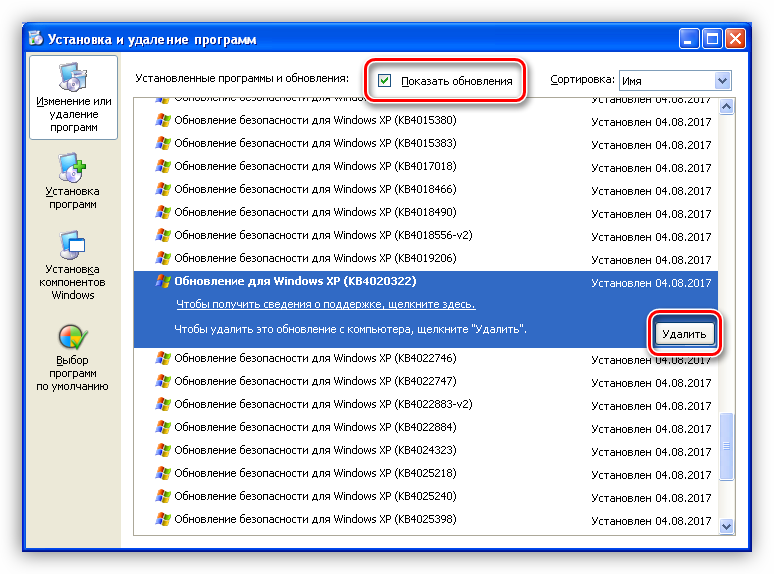The height and width of the screenshot is (574, 774).
Task: Click Windows flag icon for KB4018556-v2
Action: coord(162,235)
